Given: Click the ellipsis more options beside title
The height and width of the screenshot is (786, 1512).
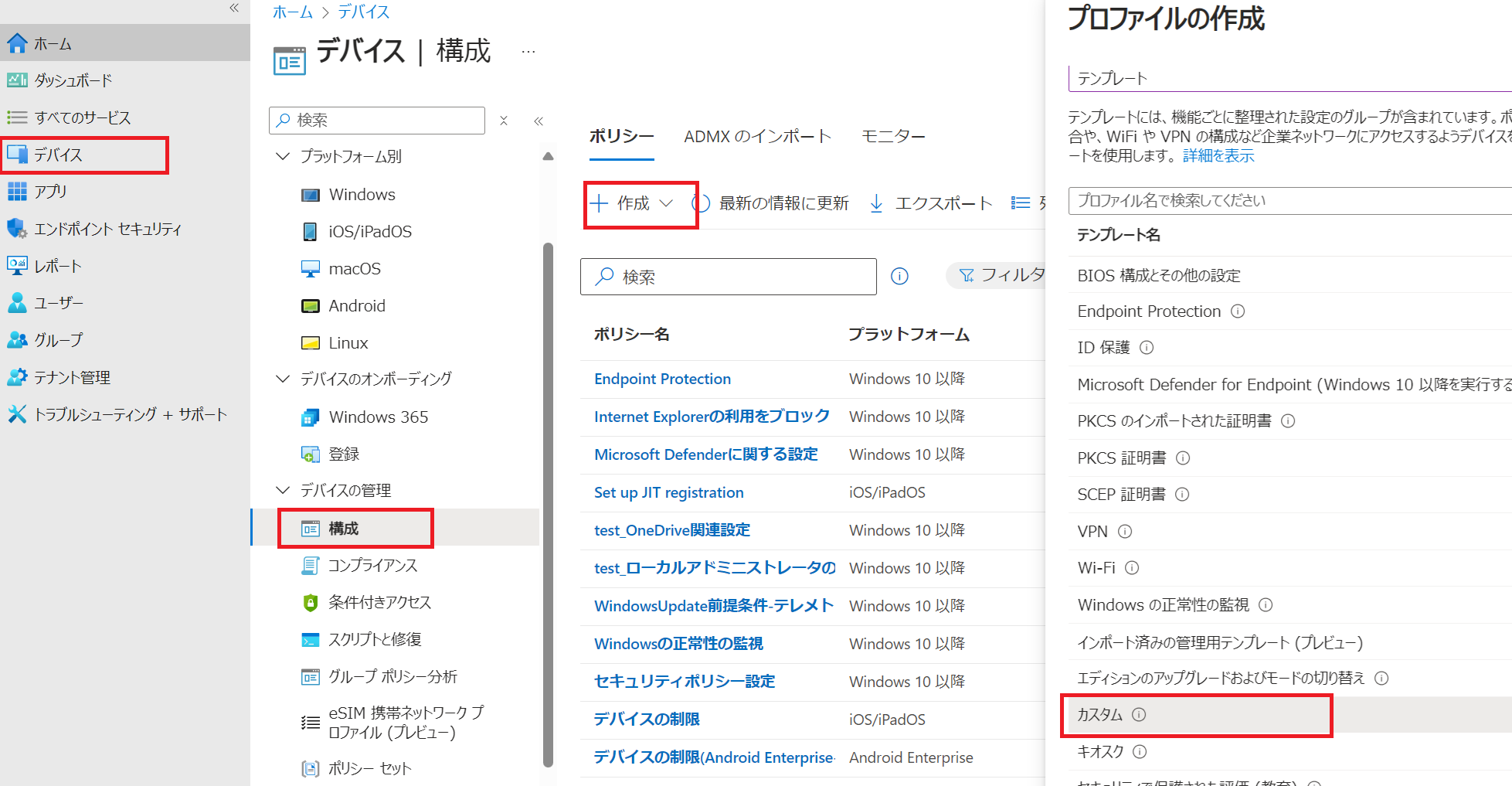Looking at the screenshot, I should pyautogui.click(x=528, y=52).
